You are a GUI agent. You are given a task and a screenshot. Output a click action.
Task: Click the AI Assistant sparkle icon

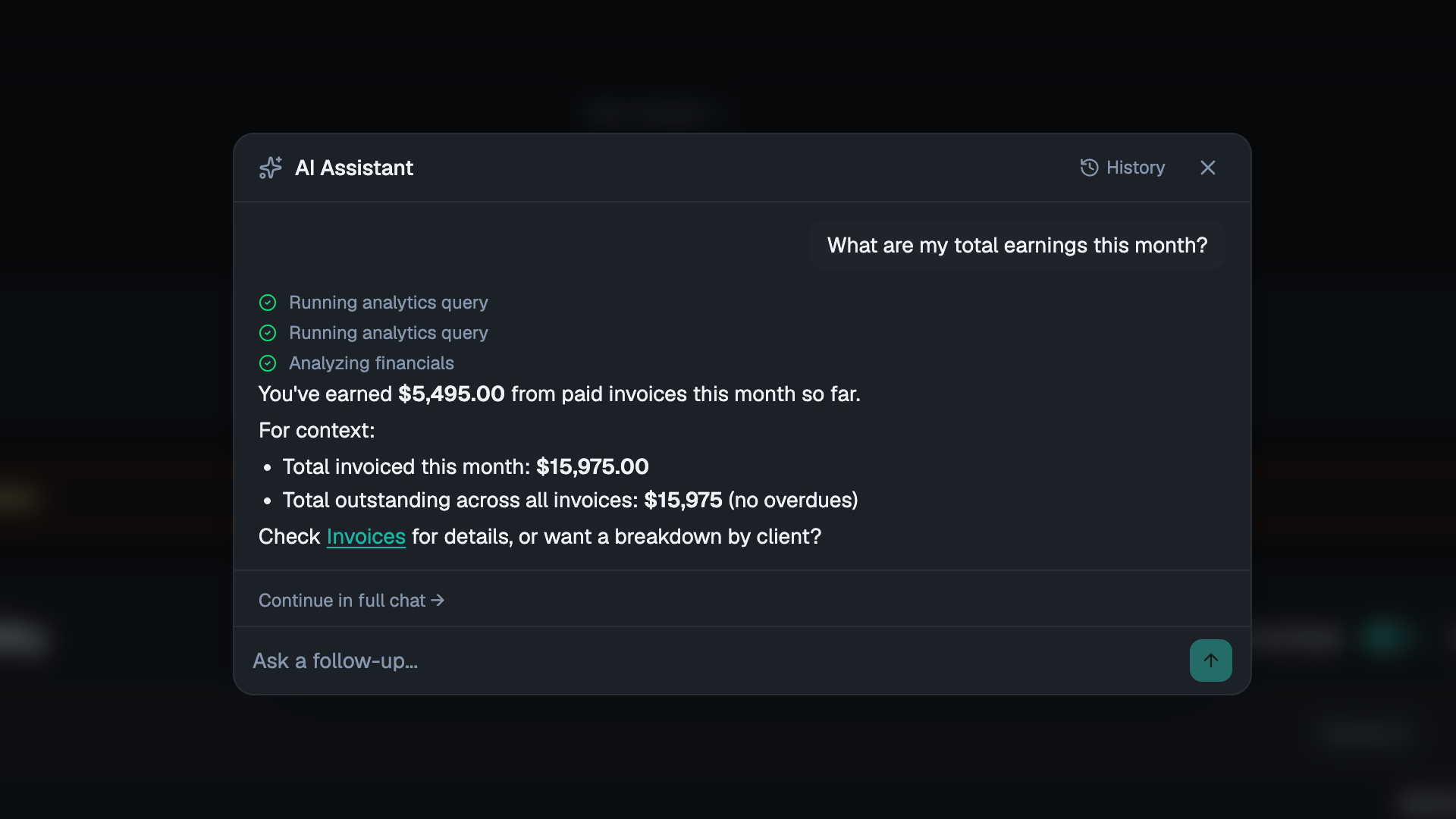(270, 168)
